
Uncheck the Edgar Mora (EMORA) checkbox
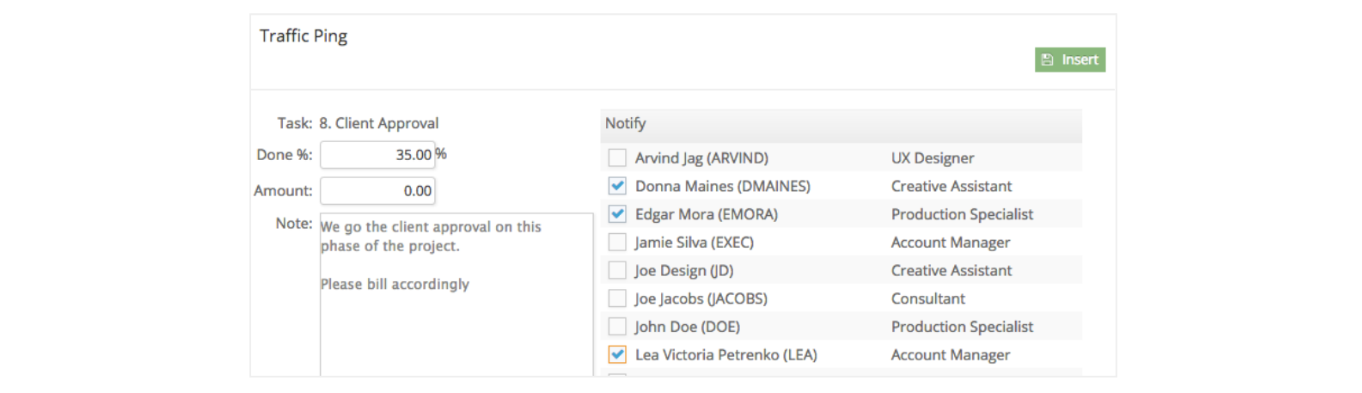617,214
